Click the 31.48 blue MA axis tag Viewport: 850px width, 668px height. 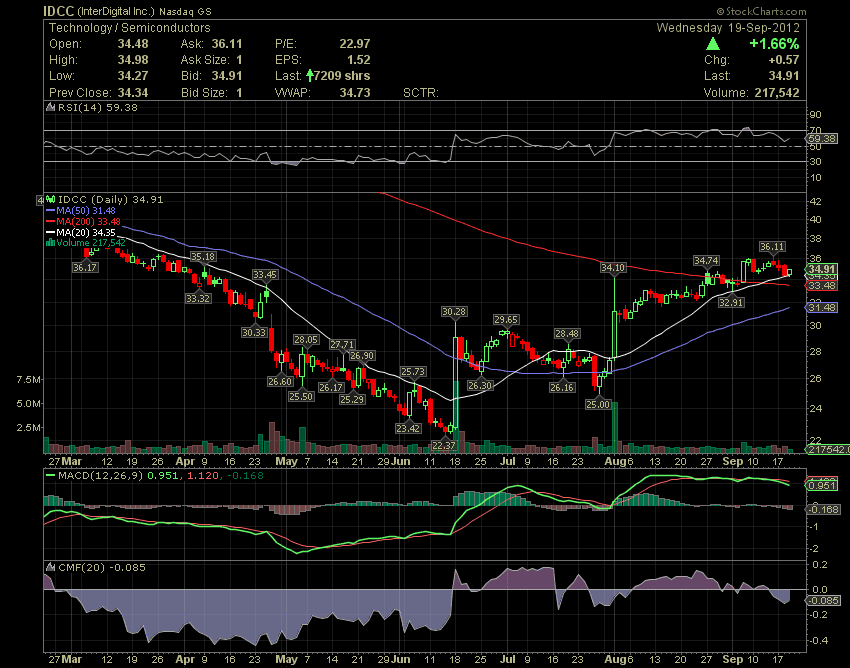click(x=822, y=307)
